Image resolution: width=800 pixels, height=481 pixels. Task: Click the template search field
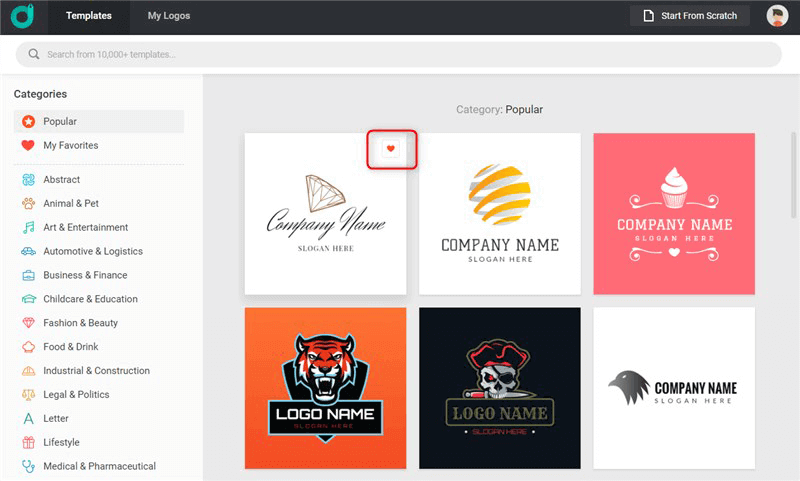coord(400,54)
